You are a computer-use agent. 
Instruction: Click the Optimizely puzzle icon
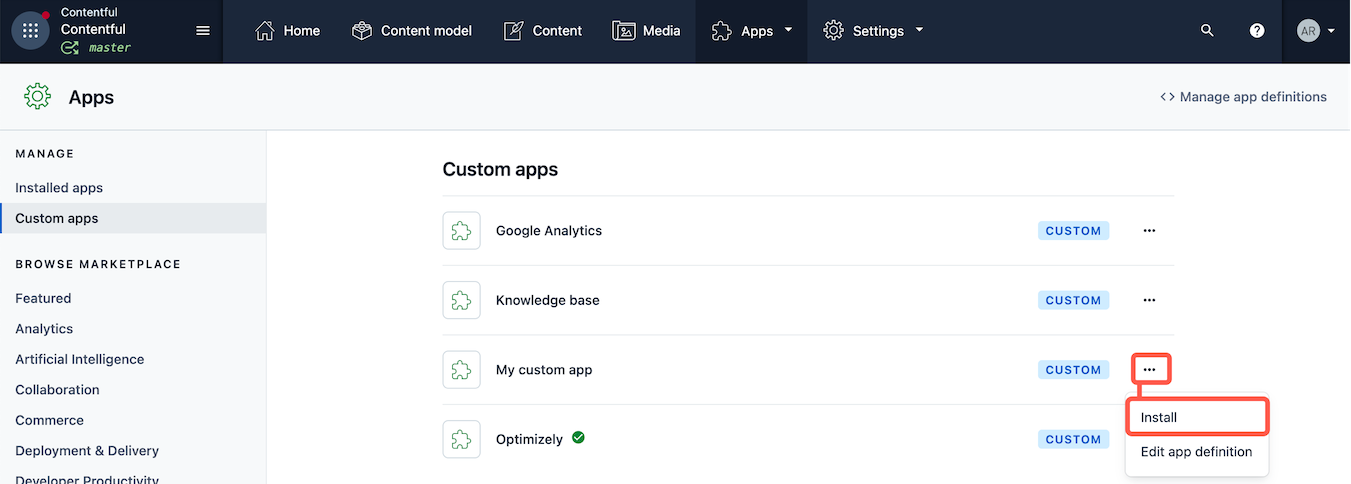click(x=461, y=439)
